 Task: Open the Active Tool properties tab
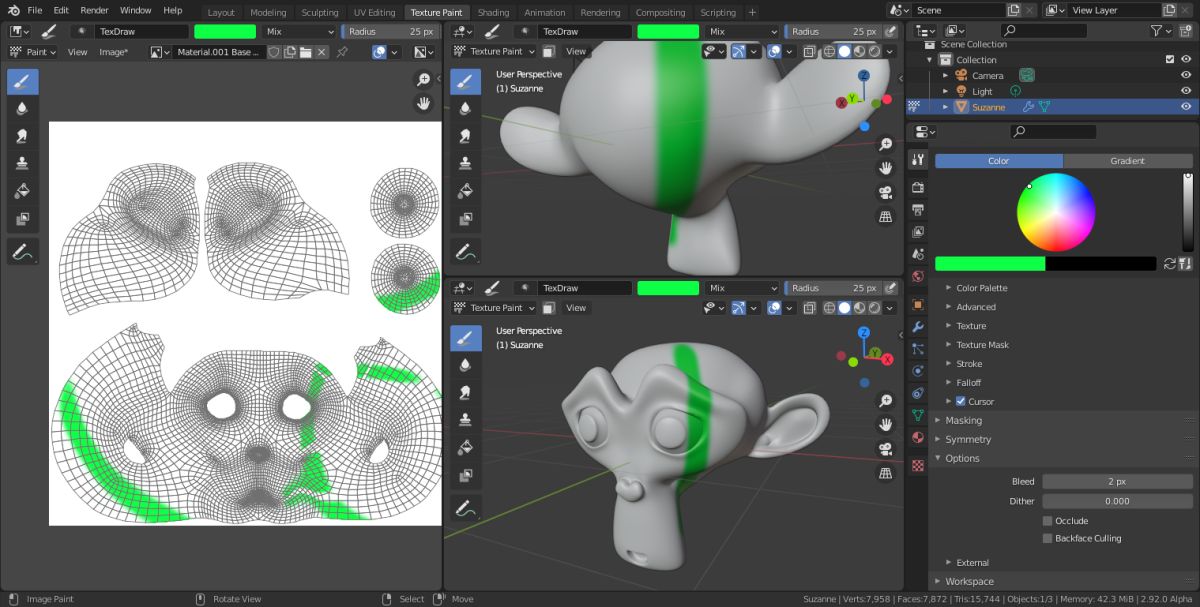pos(918,160)
